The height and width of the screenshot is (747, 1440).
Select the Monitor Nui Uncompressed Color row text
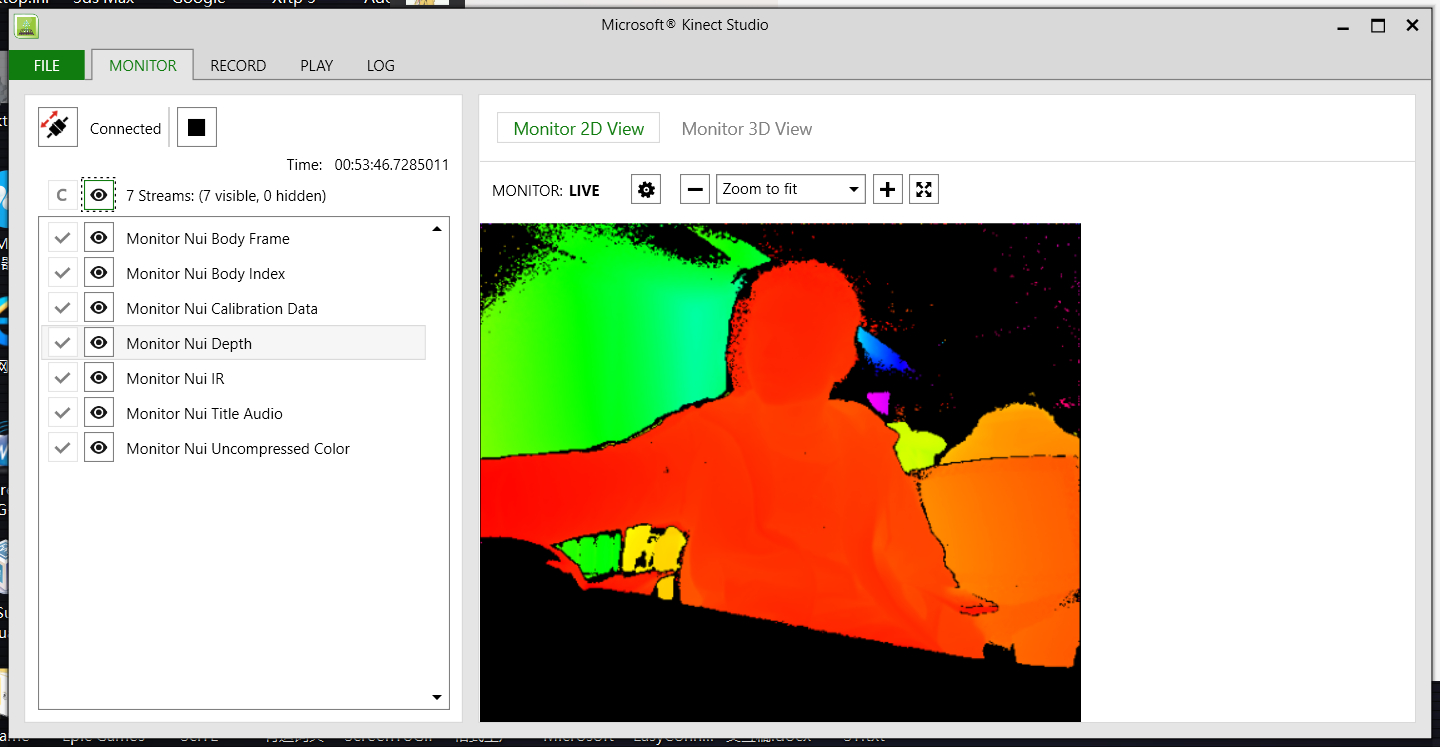pos(238,448)
